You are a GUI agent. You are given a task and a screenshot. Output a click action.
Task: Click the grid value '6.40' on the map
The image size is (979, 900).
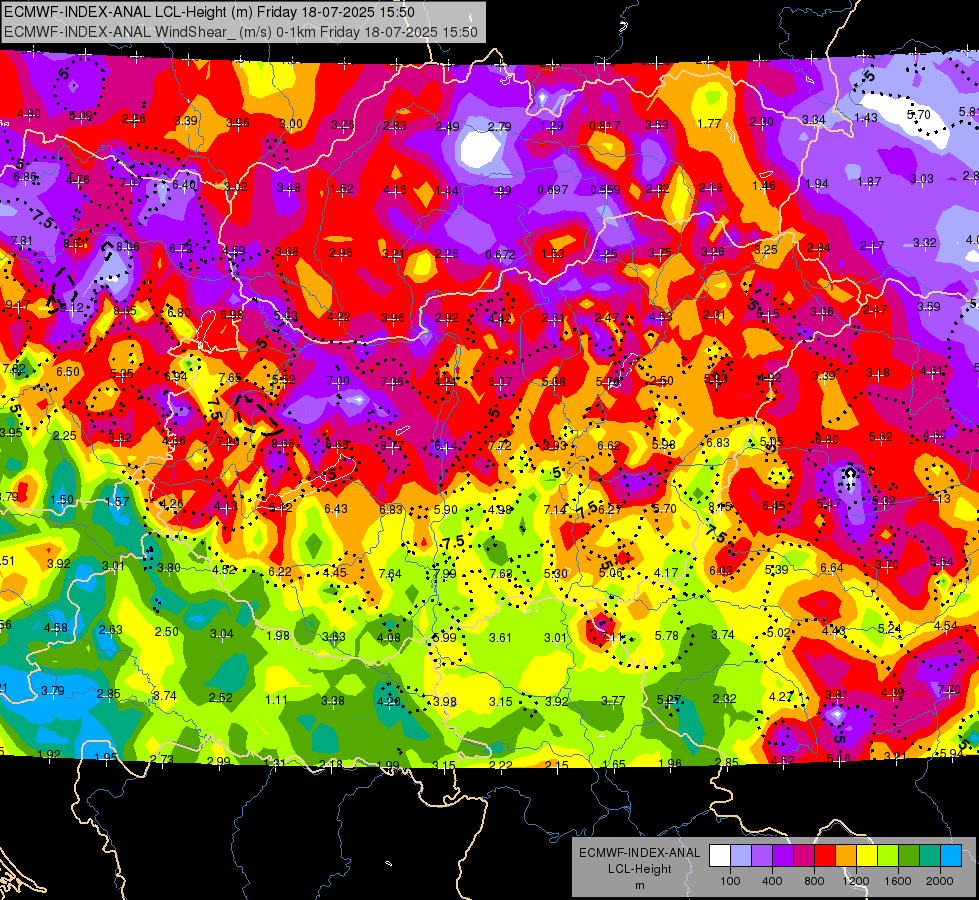tap(184, 184)
